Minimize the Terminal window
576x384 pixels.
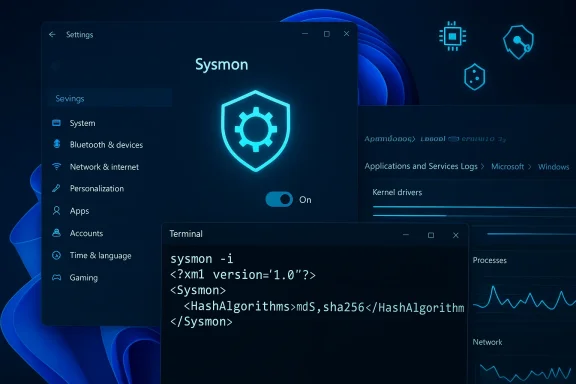click(x=406, y=235)
